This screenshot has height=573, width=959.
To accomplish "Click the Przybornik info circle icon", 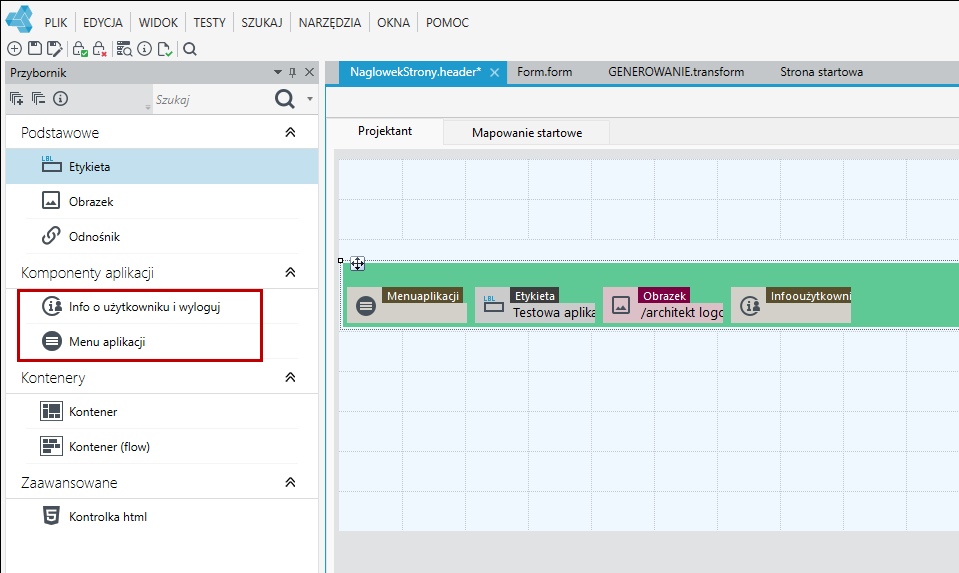I will click(x=60, y=98).
